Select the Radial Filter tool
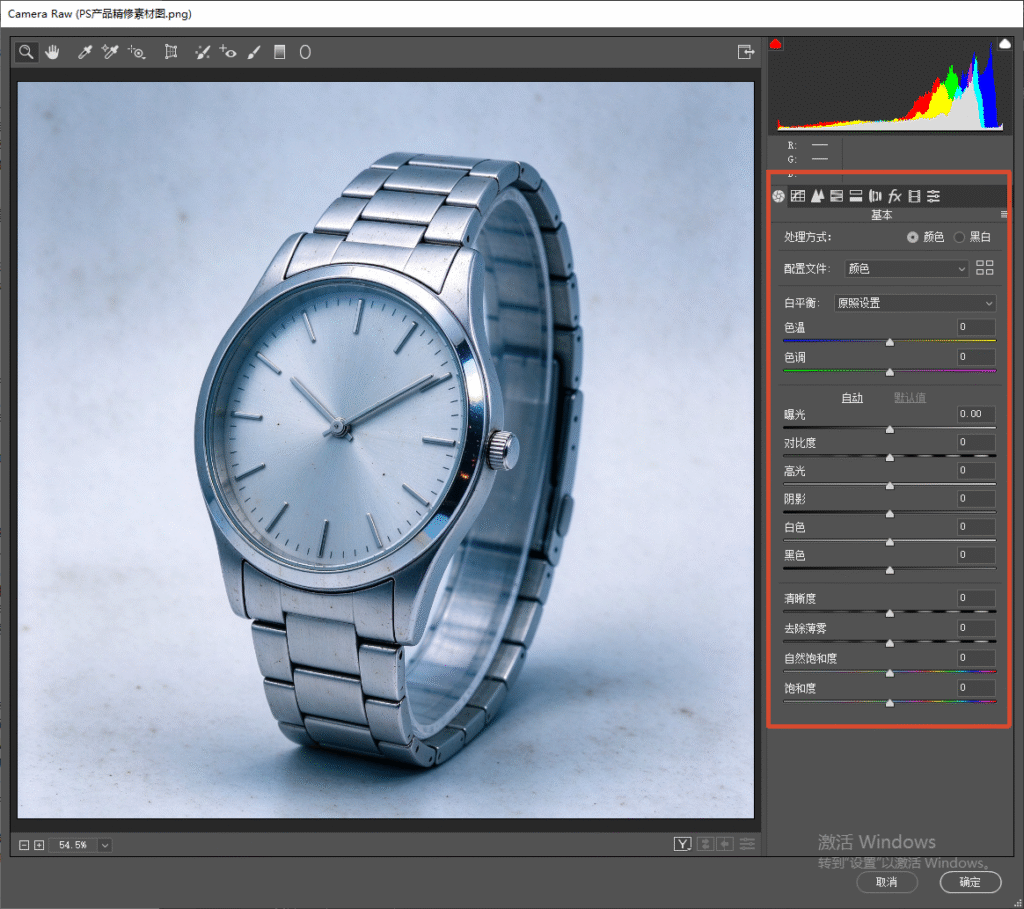This screenshot has width=1024, height=909. coord(305,52)
